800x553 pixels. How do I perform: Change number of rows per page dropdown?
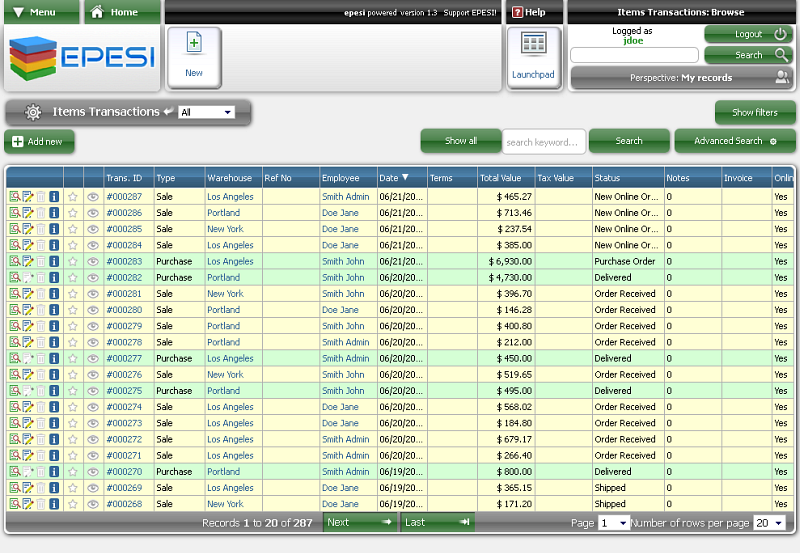point(769,523)
